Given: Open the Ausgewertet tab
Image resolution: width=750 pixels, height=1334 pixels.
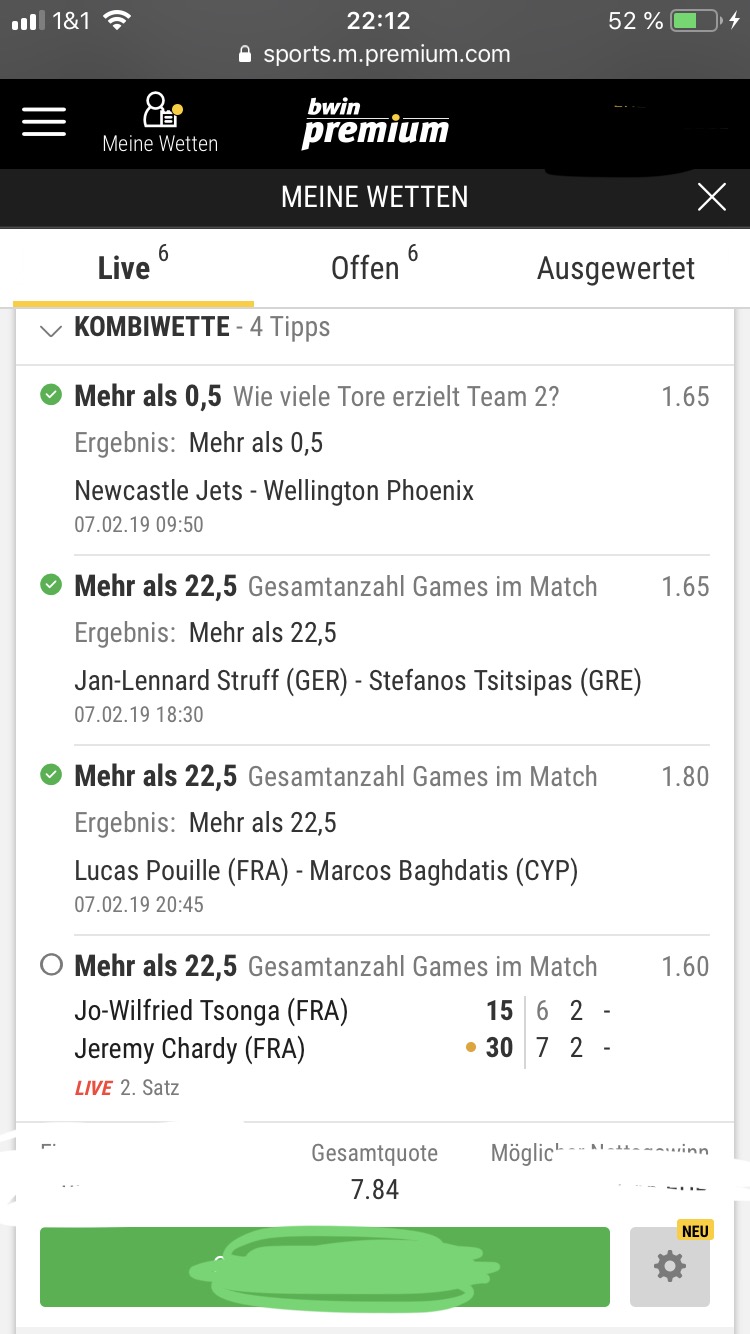Looking at the screenshot, I should pyautogui.click(x=615, y=268).
